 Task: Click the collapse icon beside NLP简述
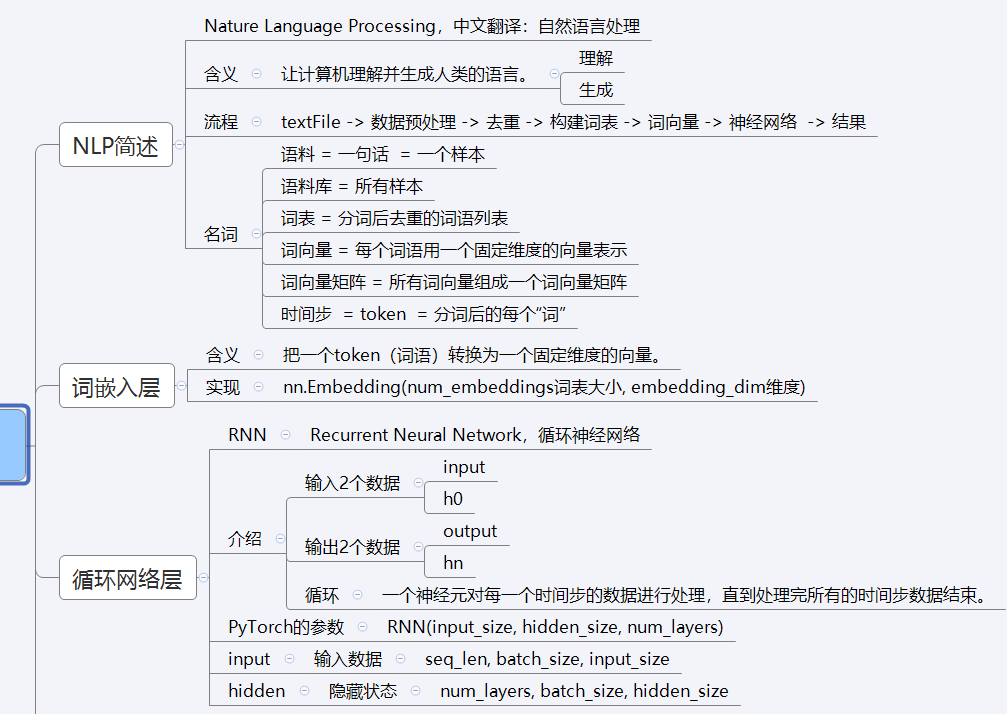tap(180, 144)
